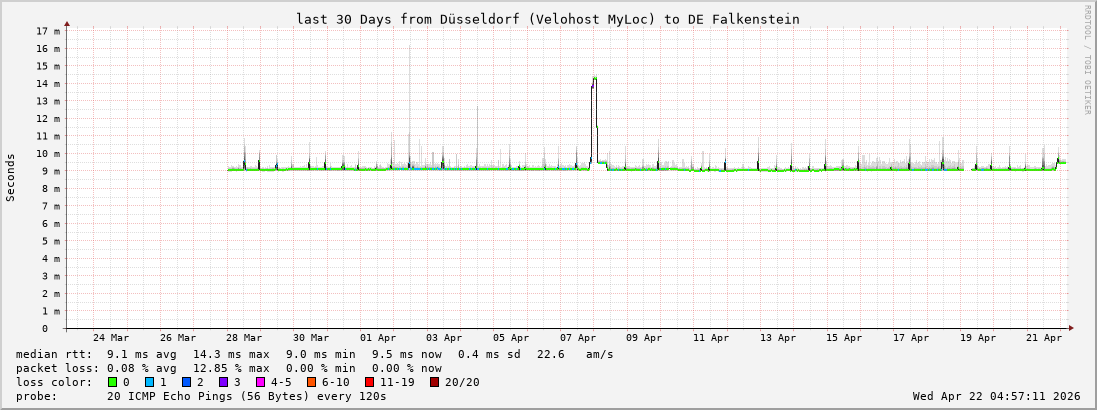Click the light blue 1 loss swatch
Viewport: 1097px width, 410px height.
(149, 382)
